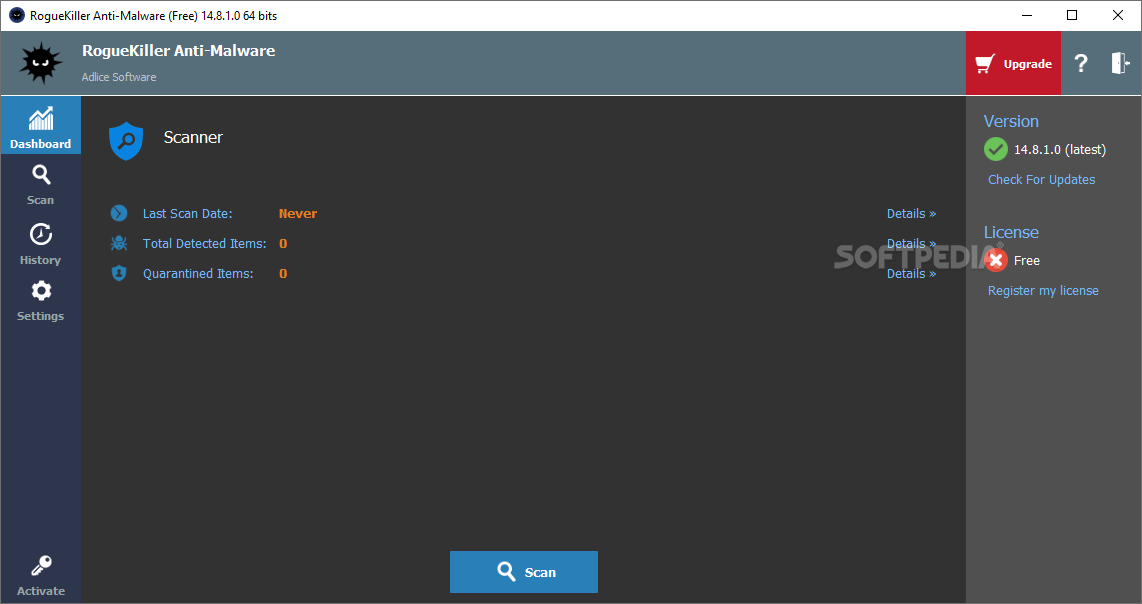Click the blue Scanner shield icon
This screenshot has width=1142, height=604.
tap(126, 141)
